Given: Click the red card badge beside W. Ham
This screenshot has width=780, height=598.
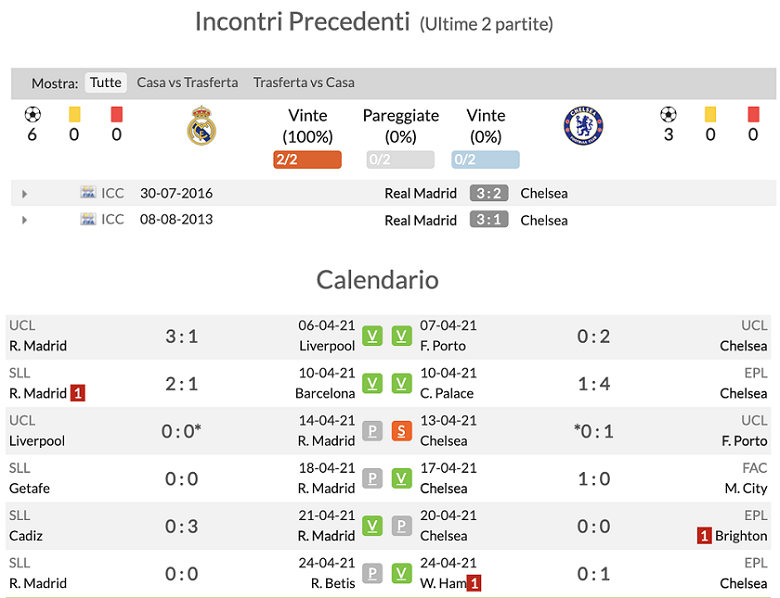Looking at the screenshot, I should click(474, 583).
